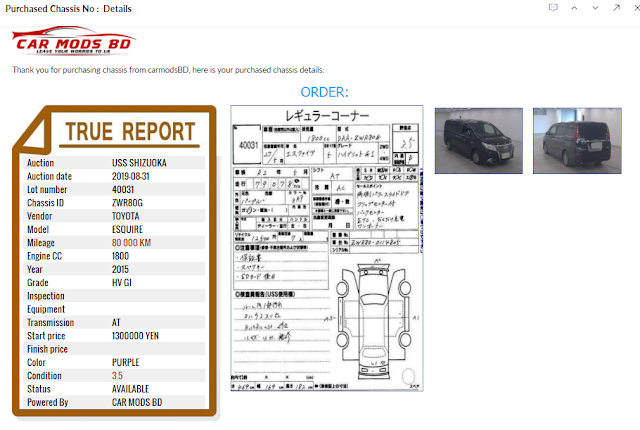Click the Finish price row label
This screenshot has height=430, width=640.
click(47, 349)
